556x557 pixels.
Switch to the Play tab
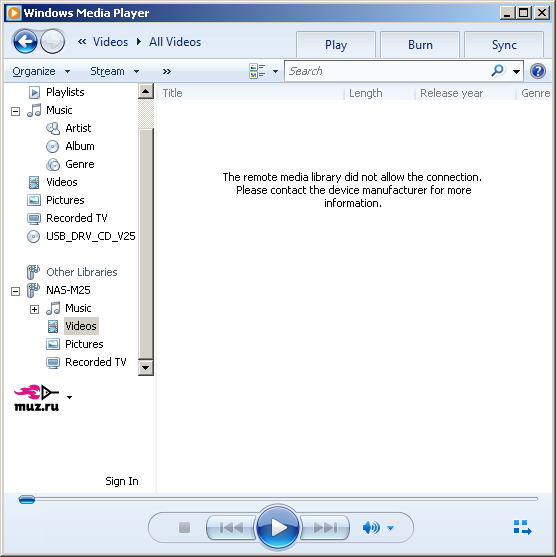coord(336,45)
